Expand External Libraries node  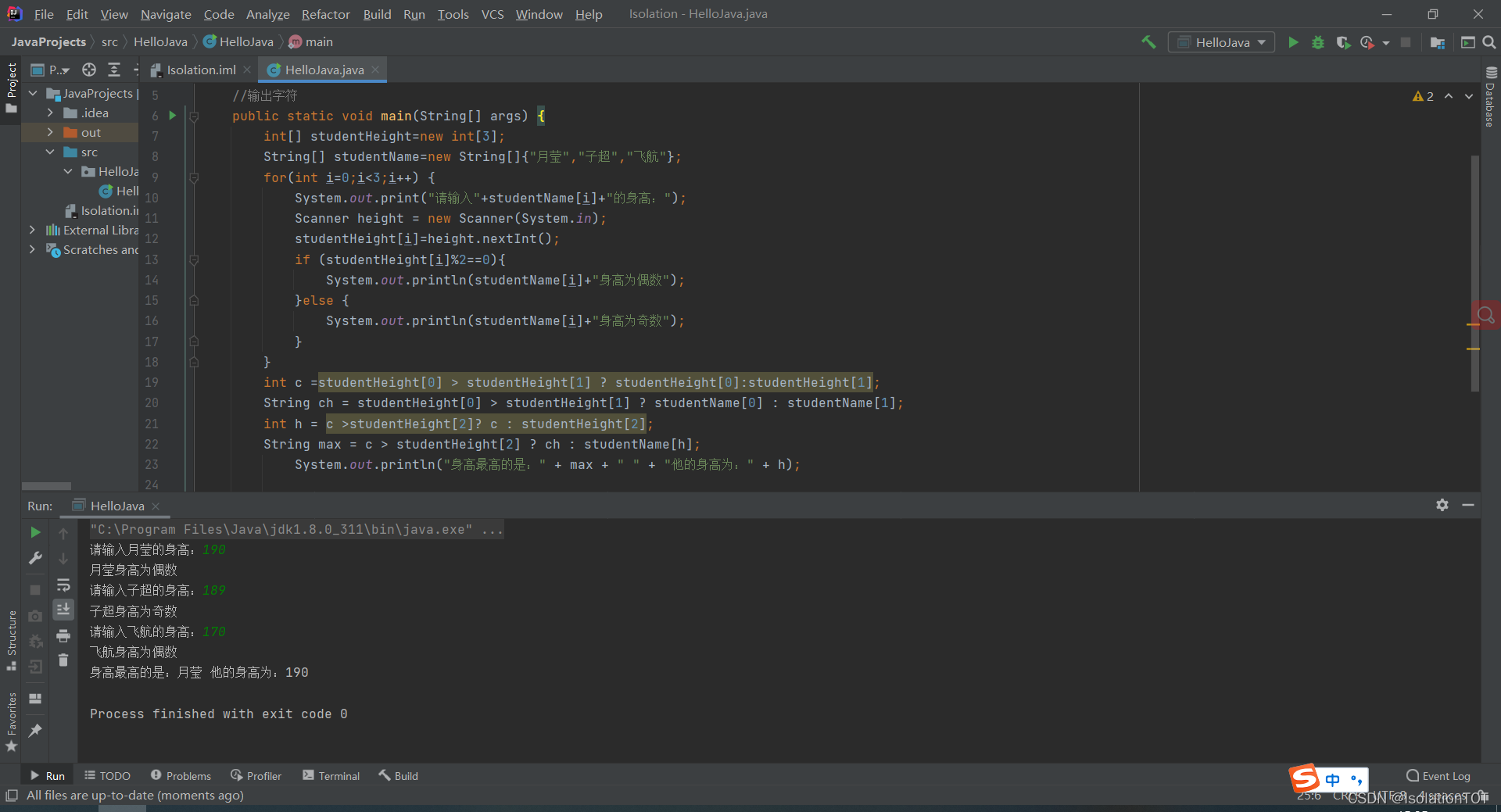(32, 230)
